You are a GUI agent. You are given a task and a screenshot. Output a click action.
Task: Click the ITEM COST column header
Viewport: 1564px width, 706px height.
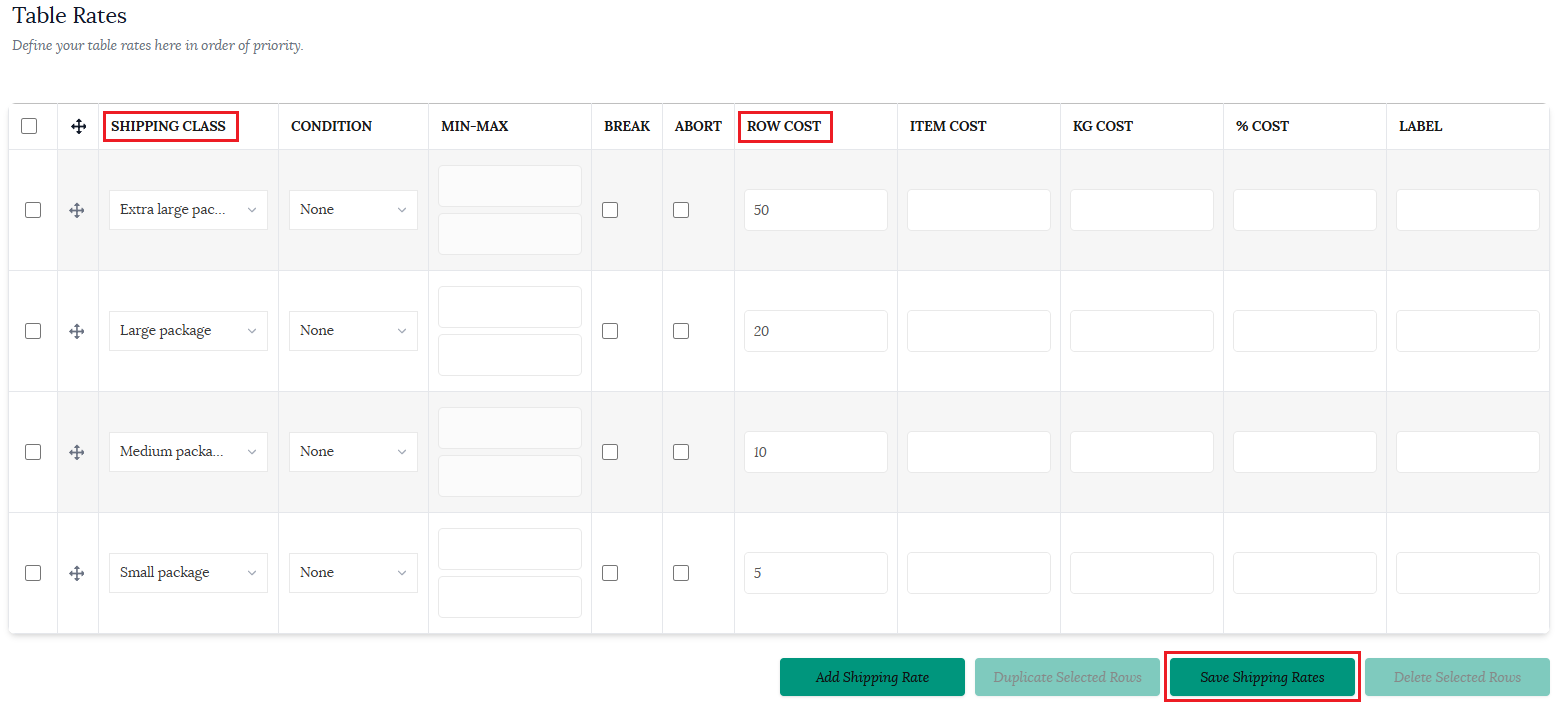click(948, 126)
